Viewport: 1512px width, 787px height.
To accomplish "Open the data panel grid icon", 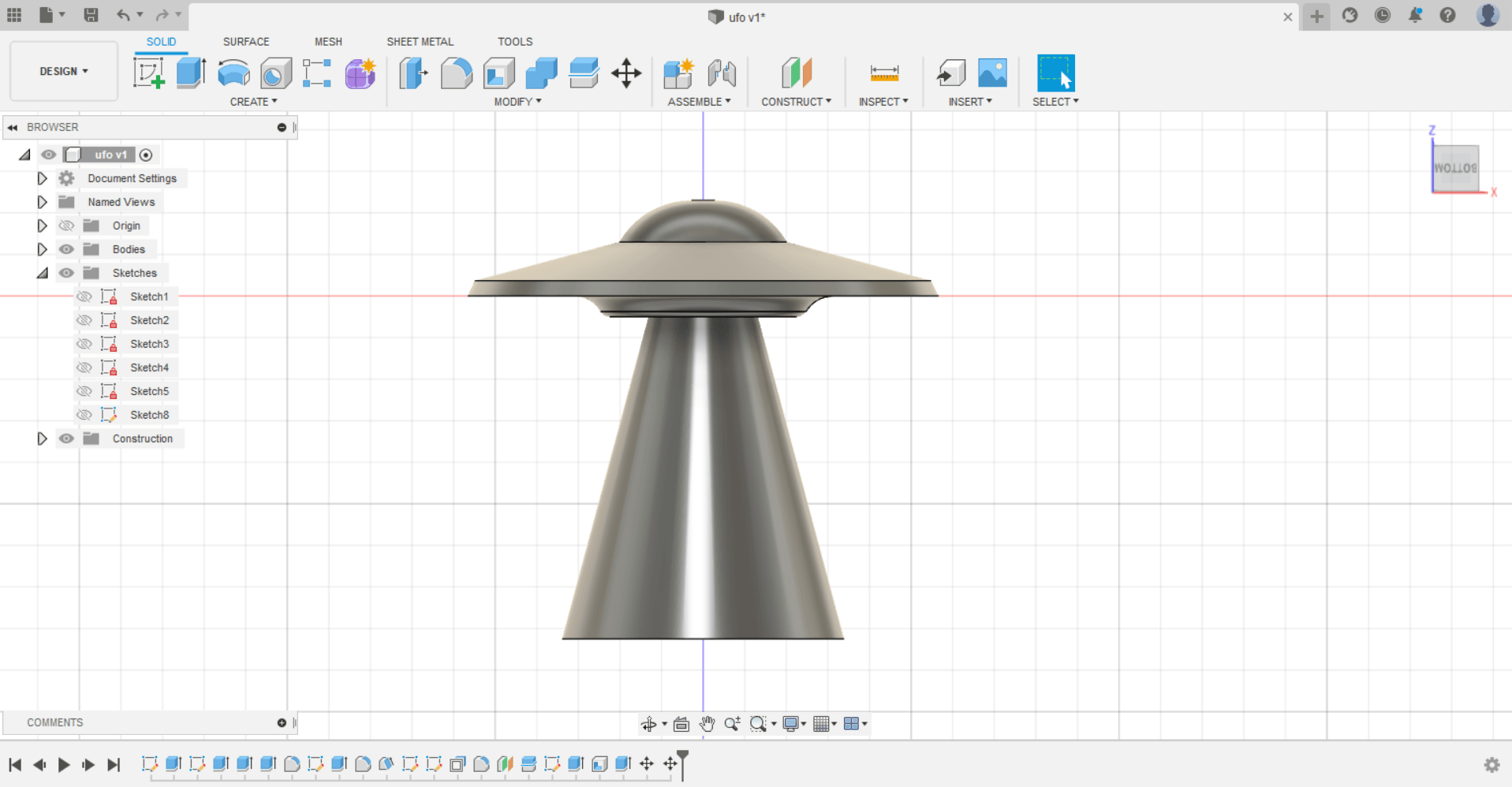I will [14, 15].
